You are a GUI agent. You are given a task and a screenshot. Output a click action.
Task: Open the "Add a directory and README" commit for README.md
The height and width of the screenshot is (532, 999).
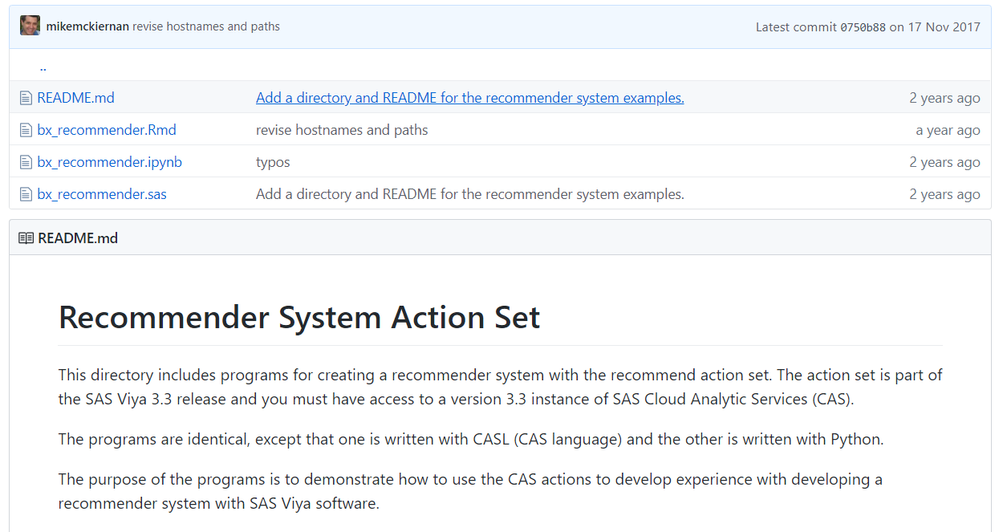click(x=470, y=98)
